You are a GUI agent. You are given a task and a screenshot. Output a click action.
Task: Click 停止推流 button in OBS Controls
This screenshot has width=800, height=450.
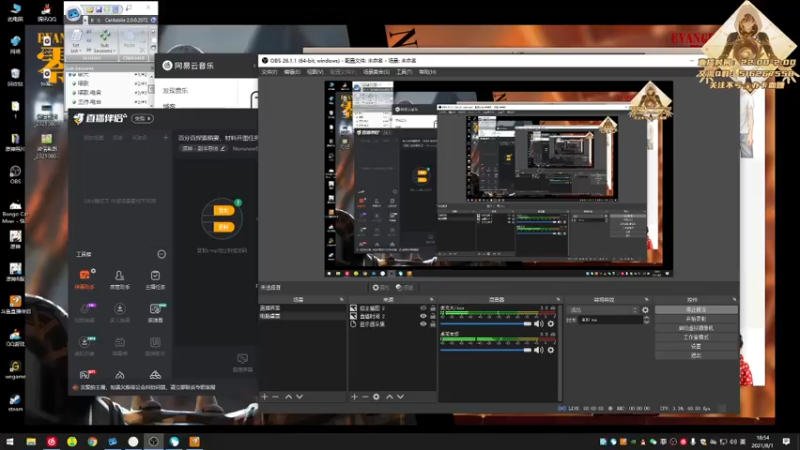coord(696,310)
